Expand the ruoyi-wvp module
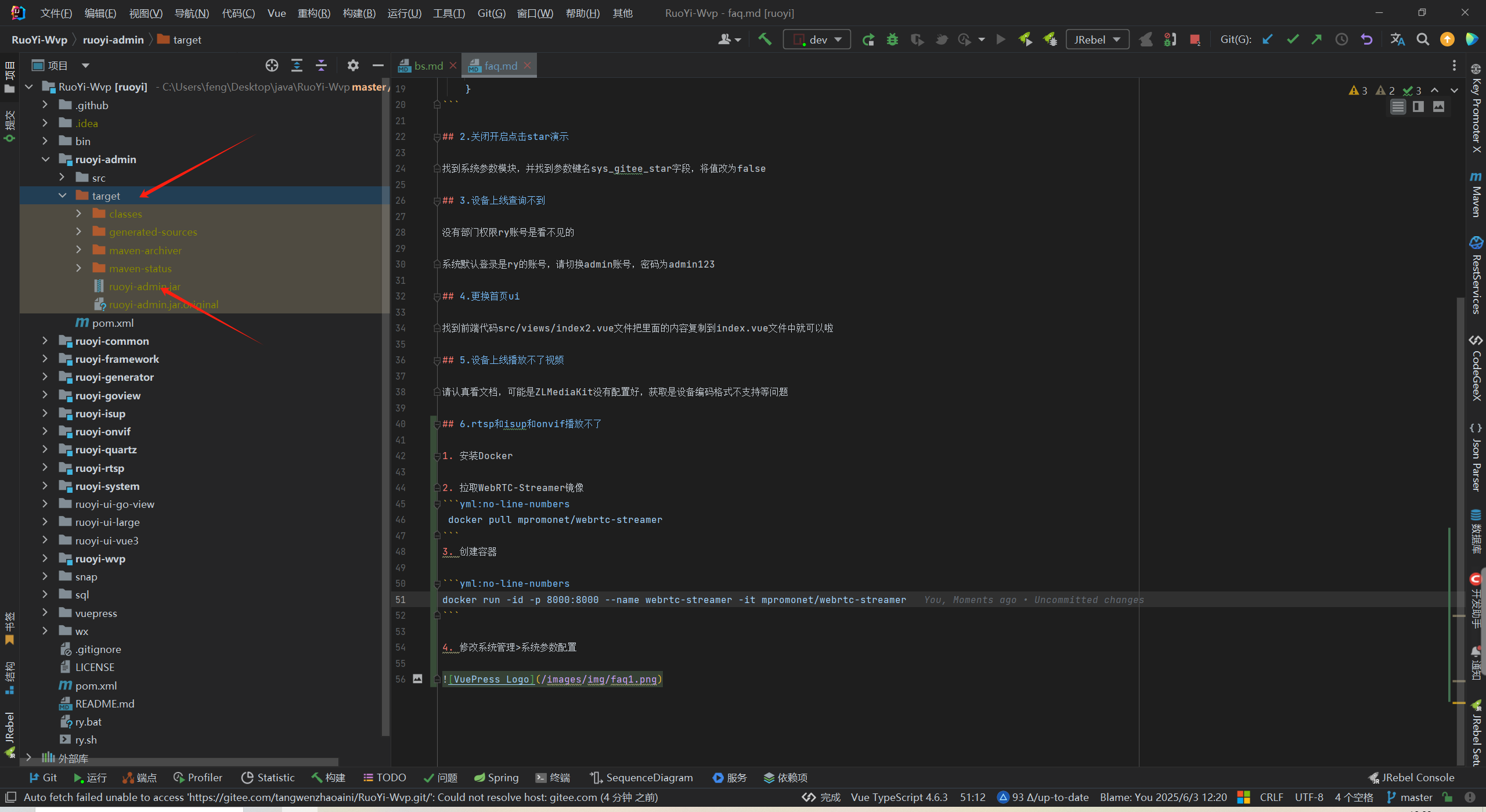 [45, 558]
